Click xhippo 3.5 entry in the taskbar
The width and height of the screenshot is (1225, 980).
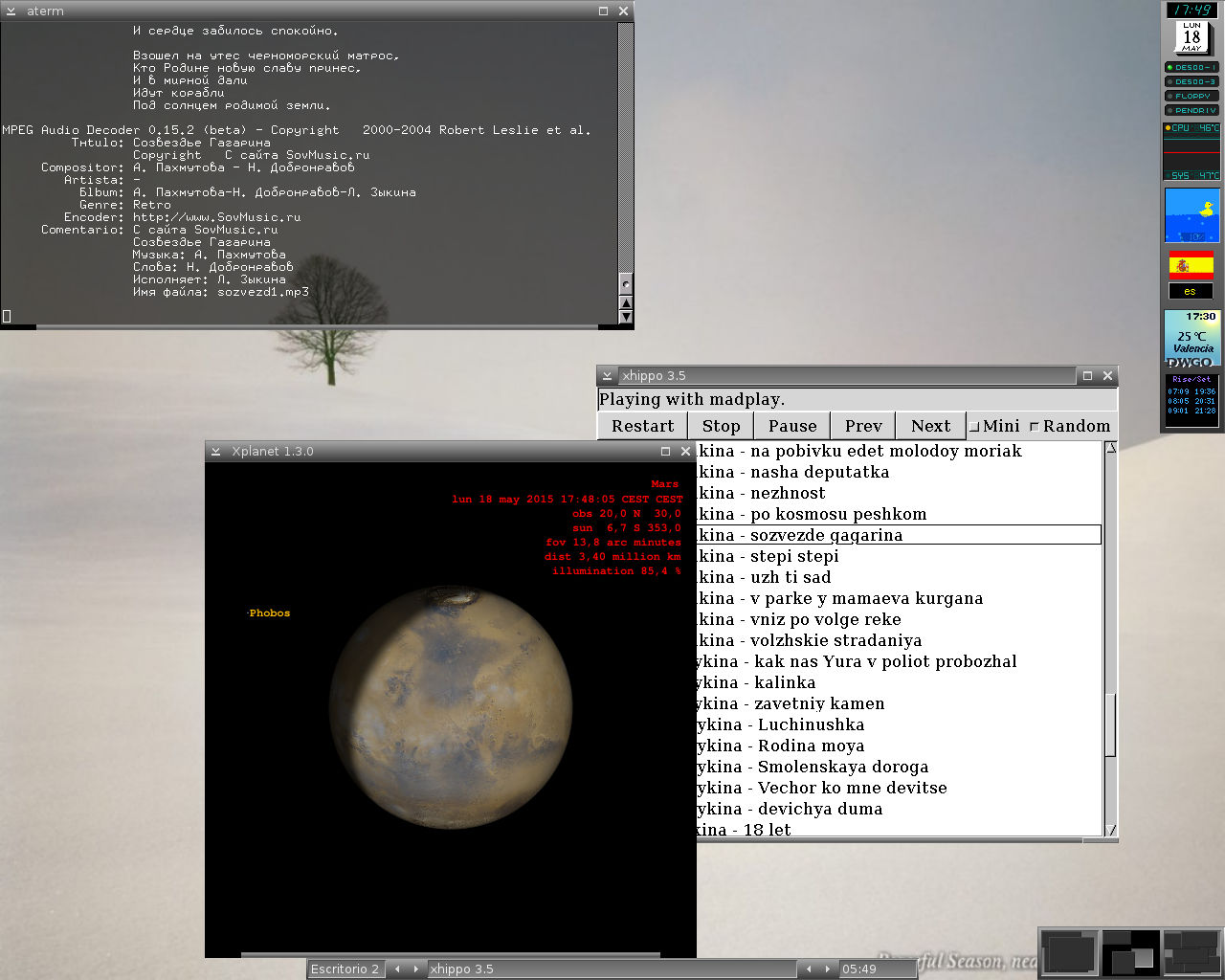pos(611,969)
